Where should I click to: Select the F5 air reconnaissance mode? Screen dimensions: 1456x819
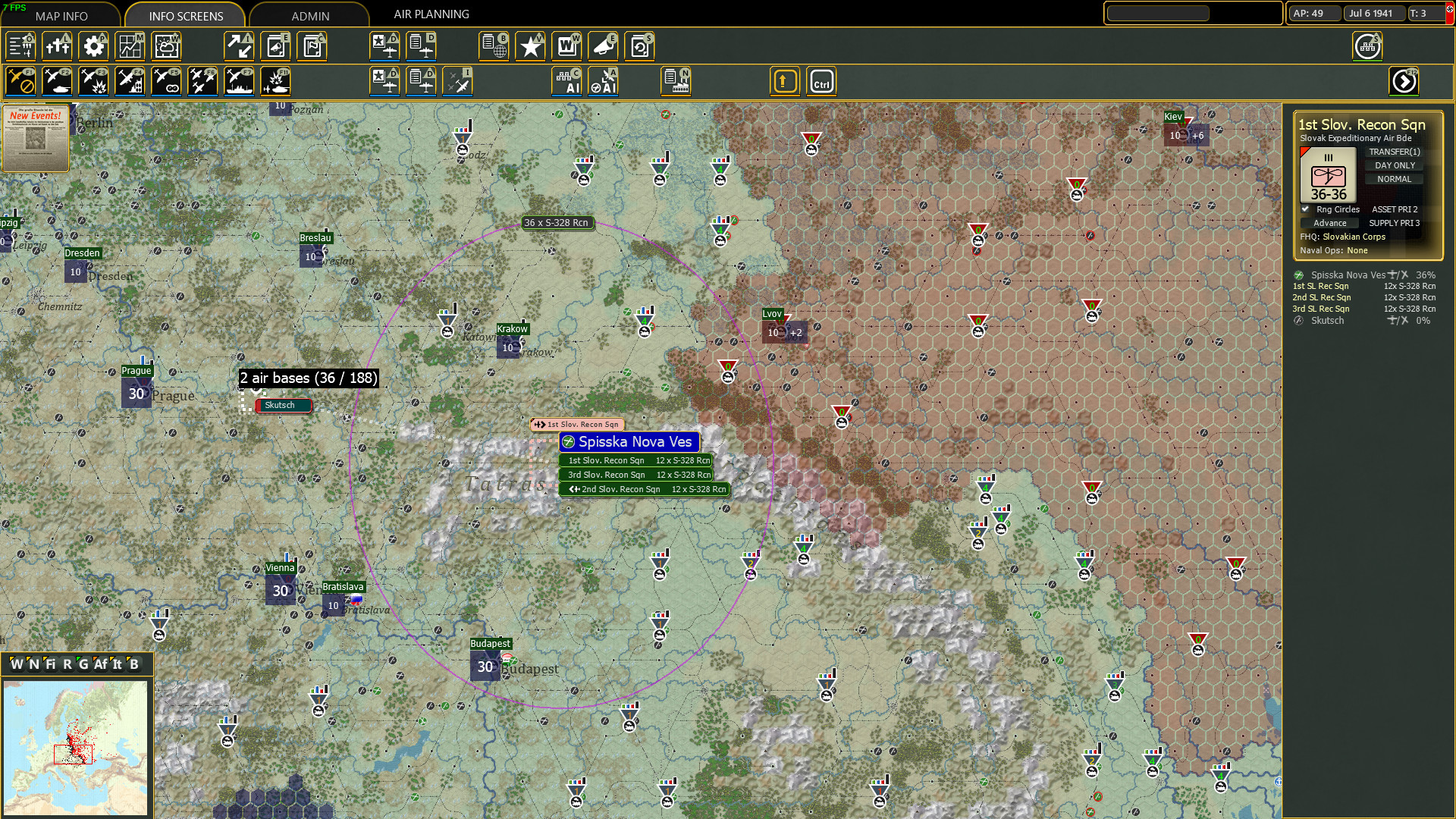point(166,81)
